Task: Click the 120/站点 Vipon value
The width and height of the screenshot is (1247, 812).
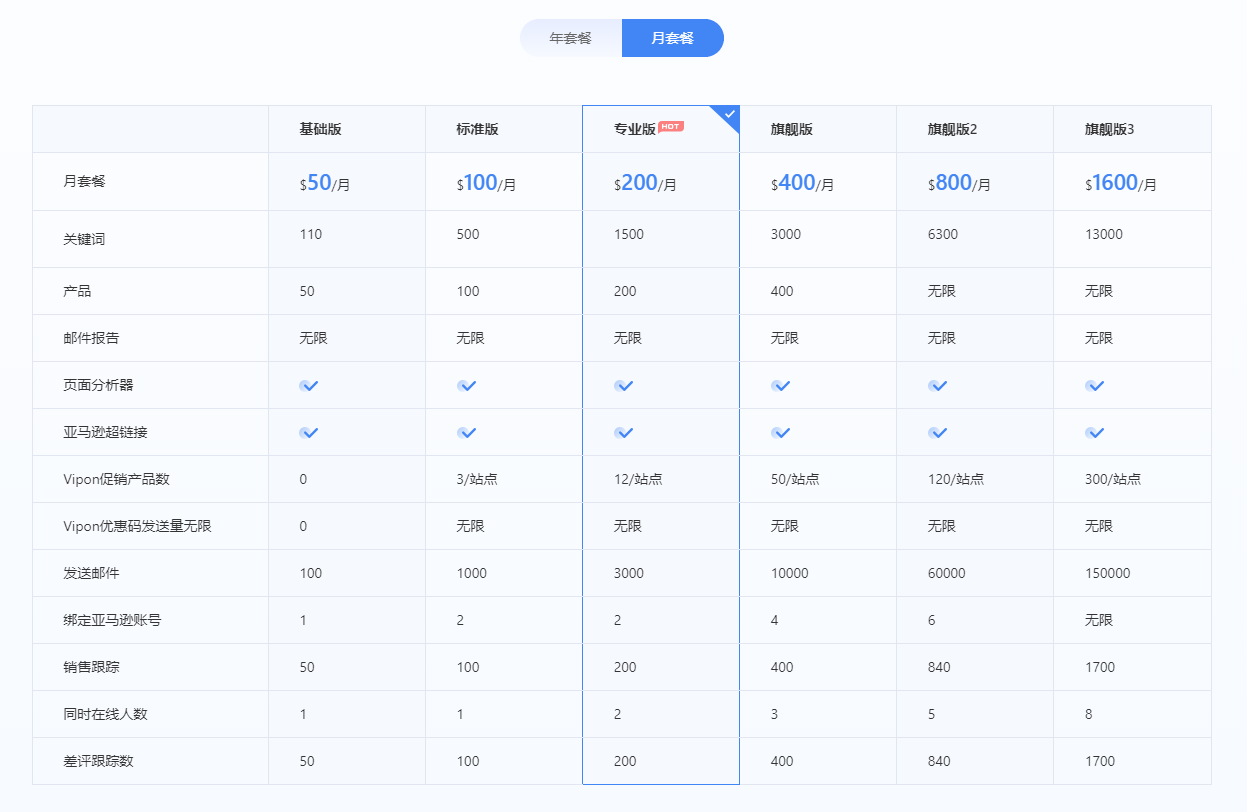Action: 956,479
